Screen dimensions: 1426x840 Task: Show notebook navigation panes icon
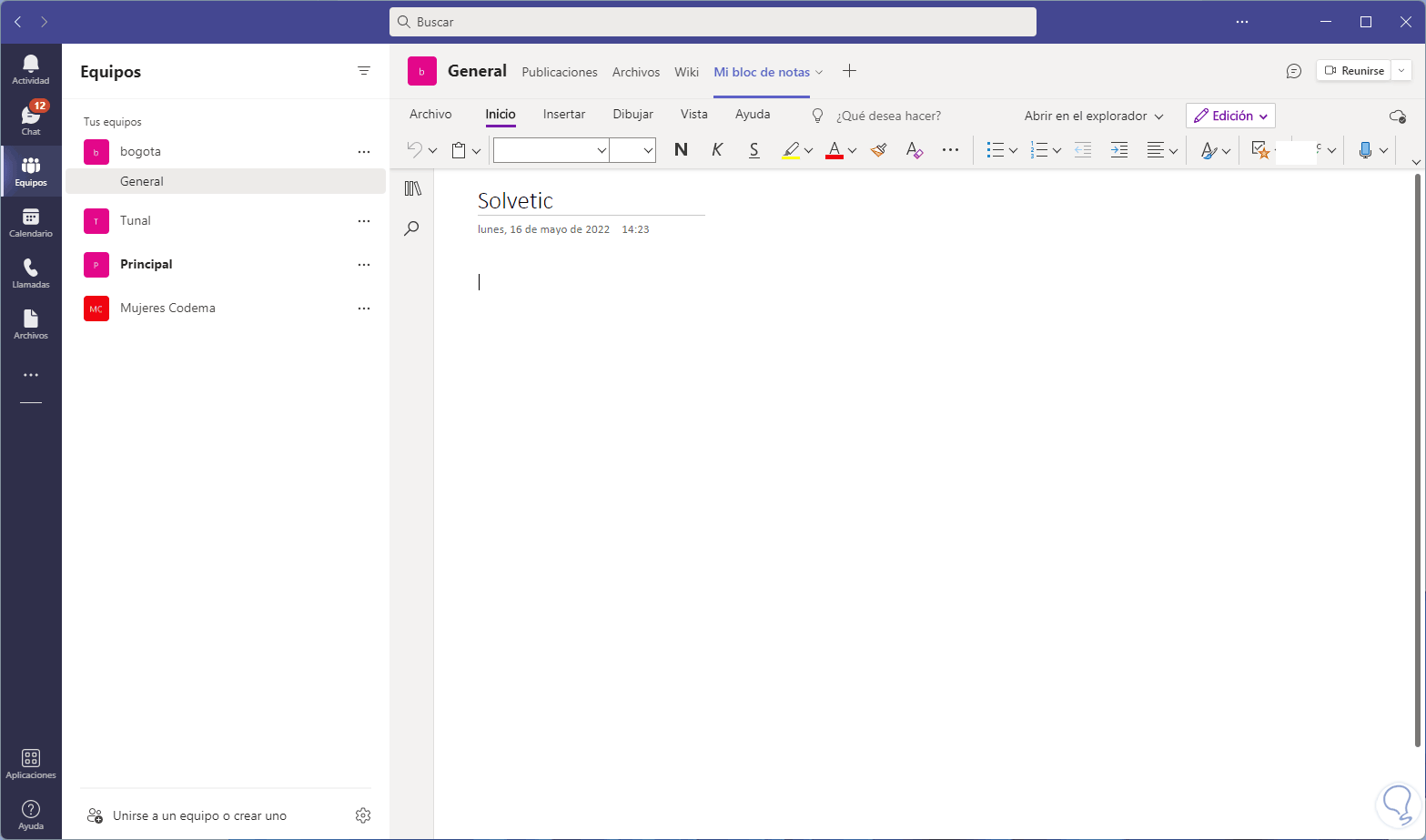412,188
